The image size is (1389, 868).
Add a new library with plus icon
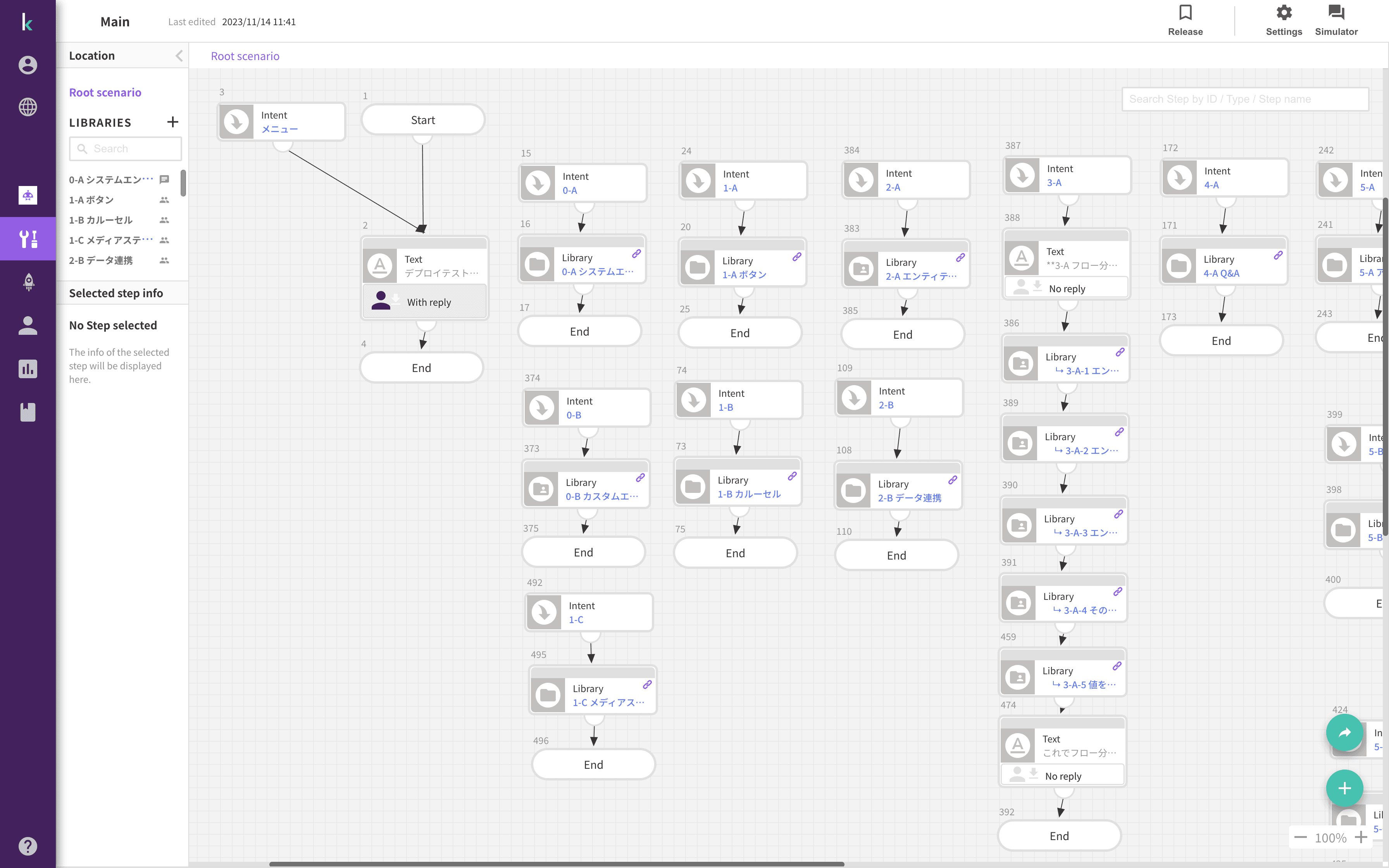coord(172,122)
